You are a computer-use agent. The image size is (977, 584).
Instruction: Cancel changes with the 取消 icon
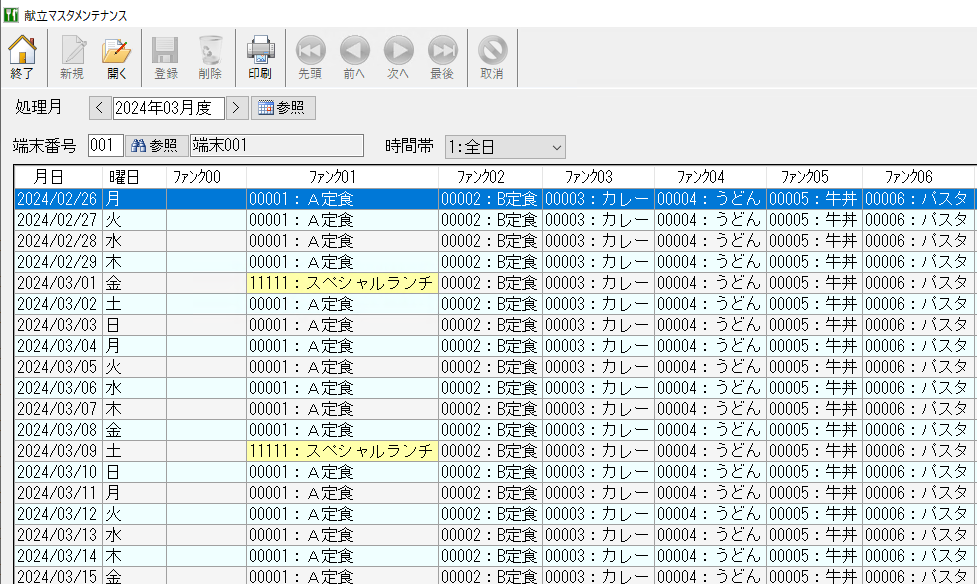[492, 57]
